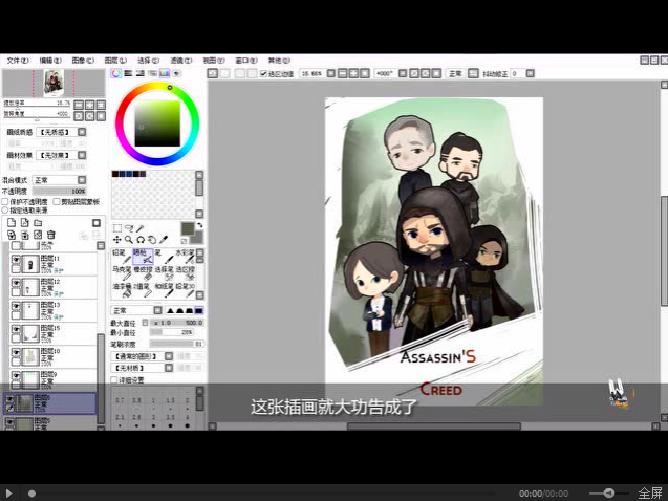Click the stabilizer value input field
Viewport: 668px width, 501px height.
coord(517,73)
